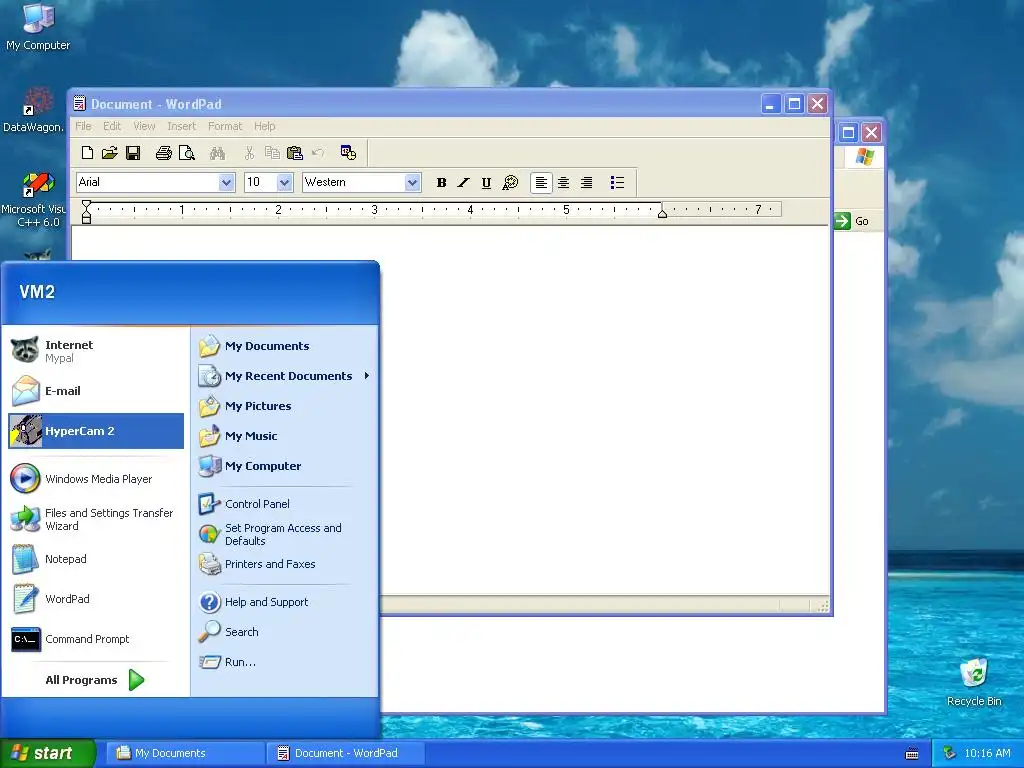Image resolution: width=1024 pixels, height=768 pixels.
Task: Expand the Arial font name dropdown
Action: point(226,182)
